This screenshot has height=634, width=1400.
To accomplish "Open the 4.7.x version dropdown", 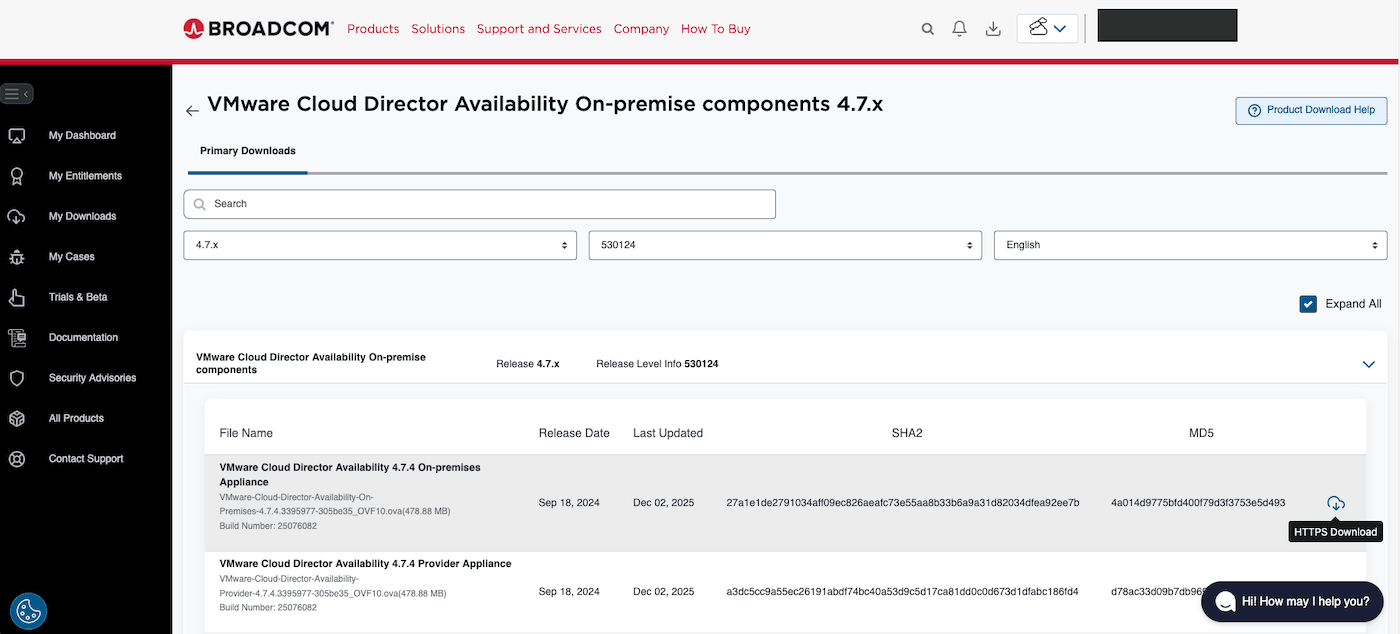I will [380, 245].
